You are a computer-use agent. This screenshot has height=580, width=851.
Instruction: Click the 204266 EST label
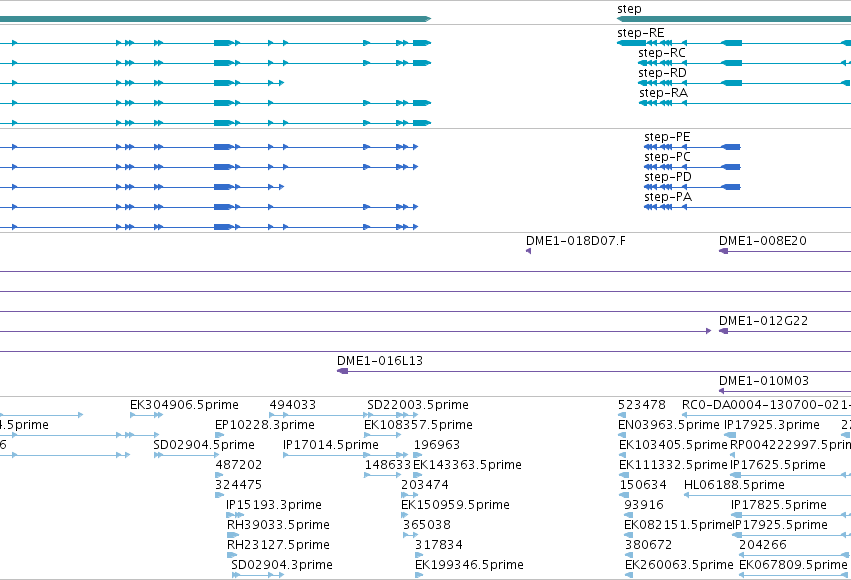pyautogui.click(x=763, y=545)
